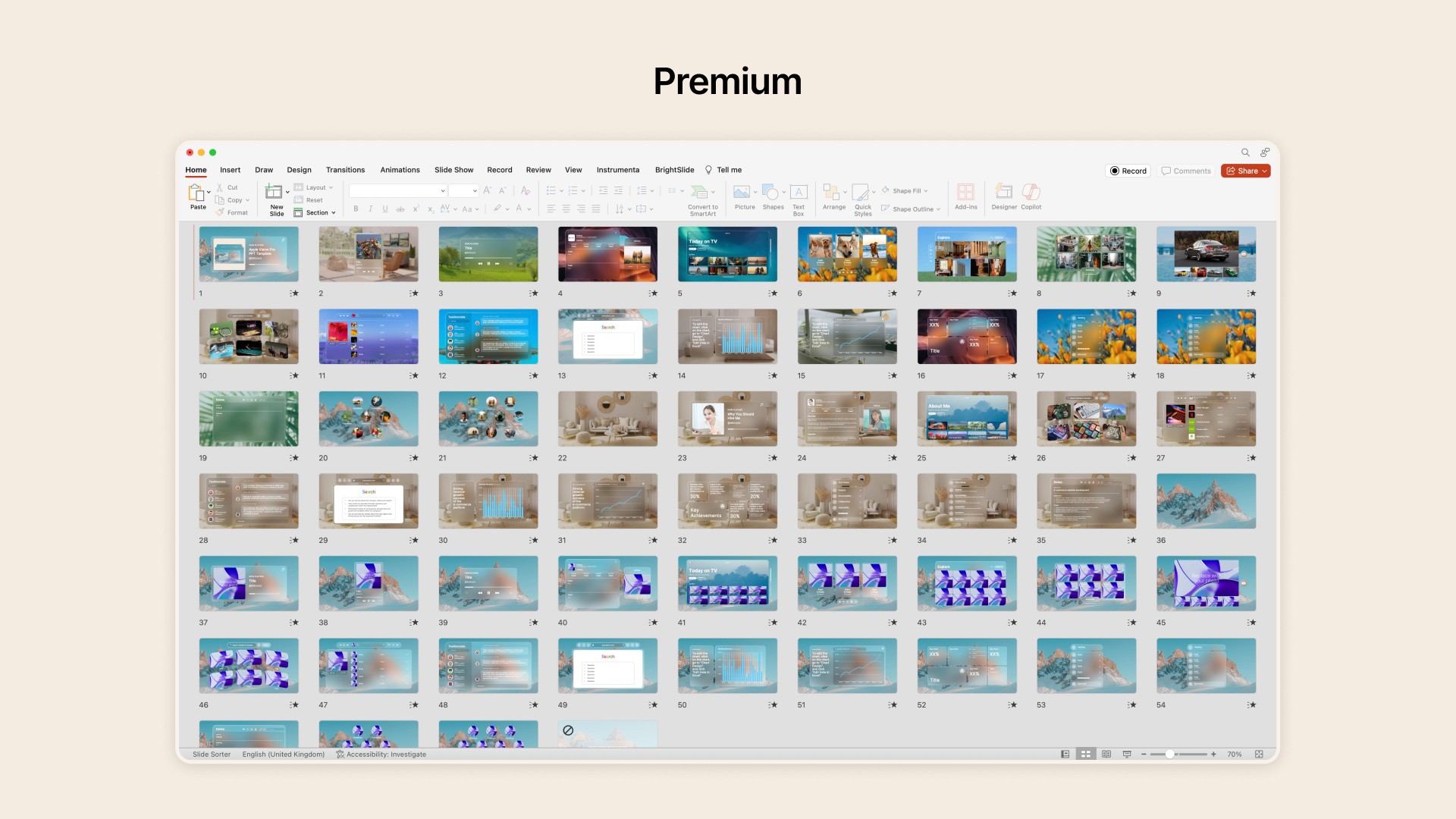1456x819 pixels.
Task: Launch Copilot from the ribbon
Action: tap(1031, 192)
